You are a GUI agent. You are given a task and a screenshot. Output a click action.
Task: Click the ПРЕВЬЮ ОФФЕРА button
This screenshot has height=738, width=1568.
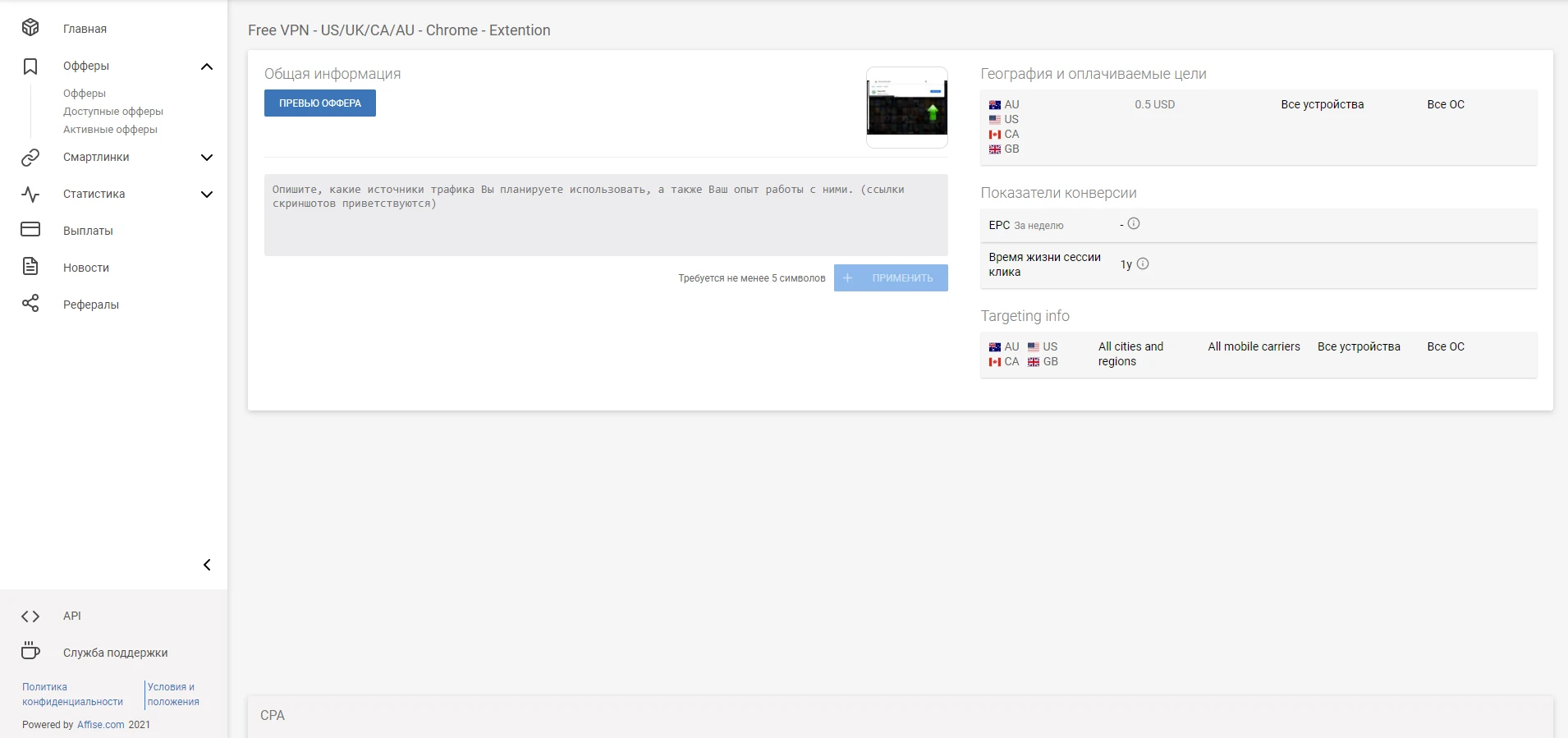pos(320,103)
